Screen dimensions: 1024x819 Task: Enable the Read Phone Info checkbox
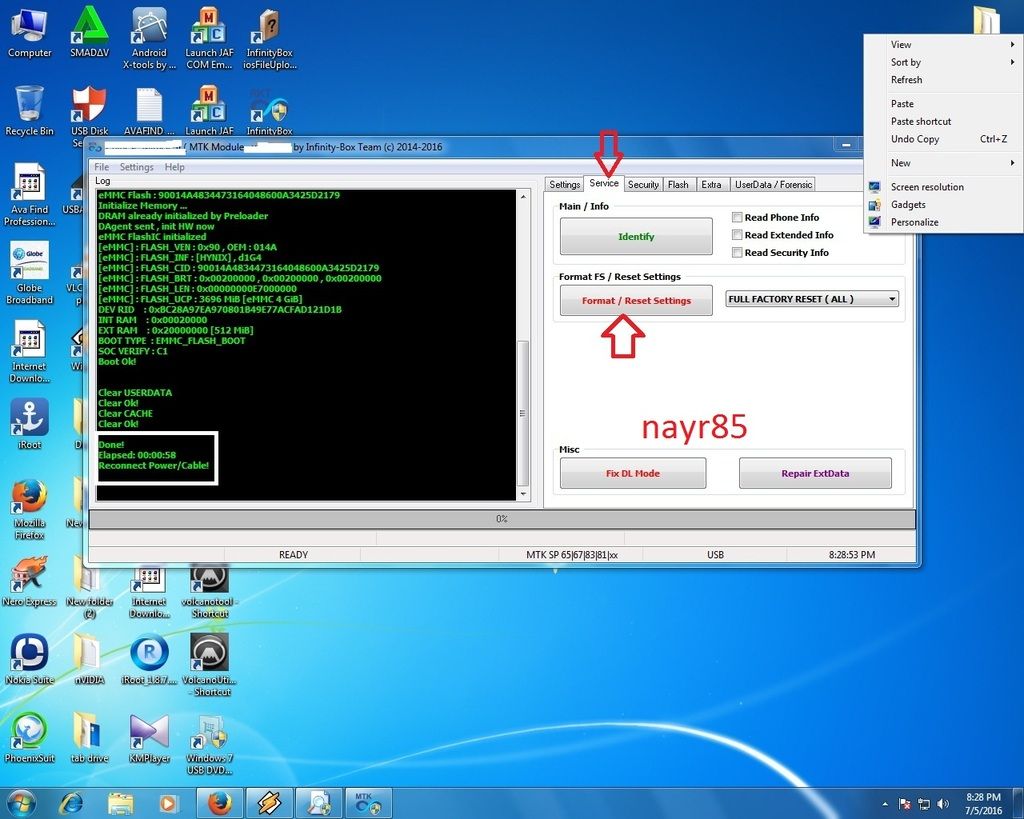tap(737, 218)
